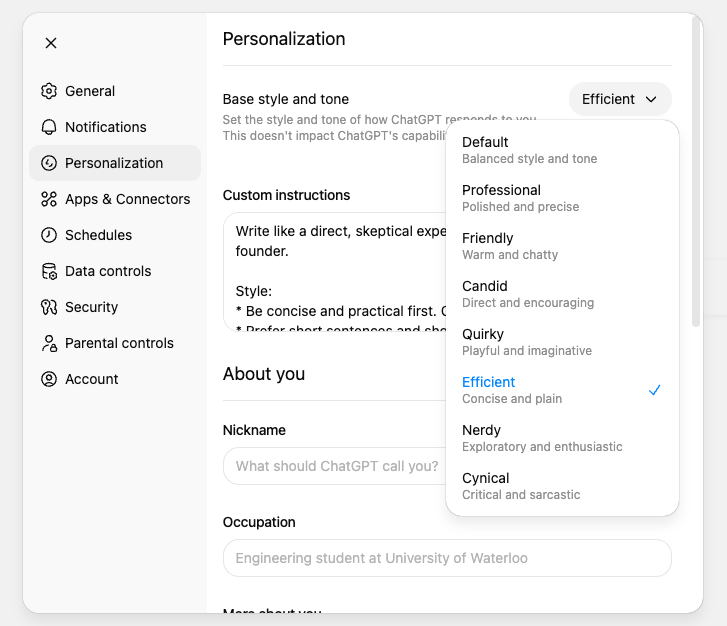
Task: Open the Apps & Connectors tab
Action: 115,199
